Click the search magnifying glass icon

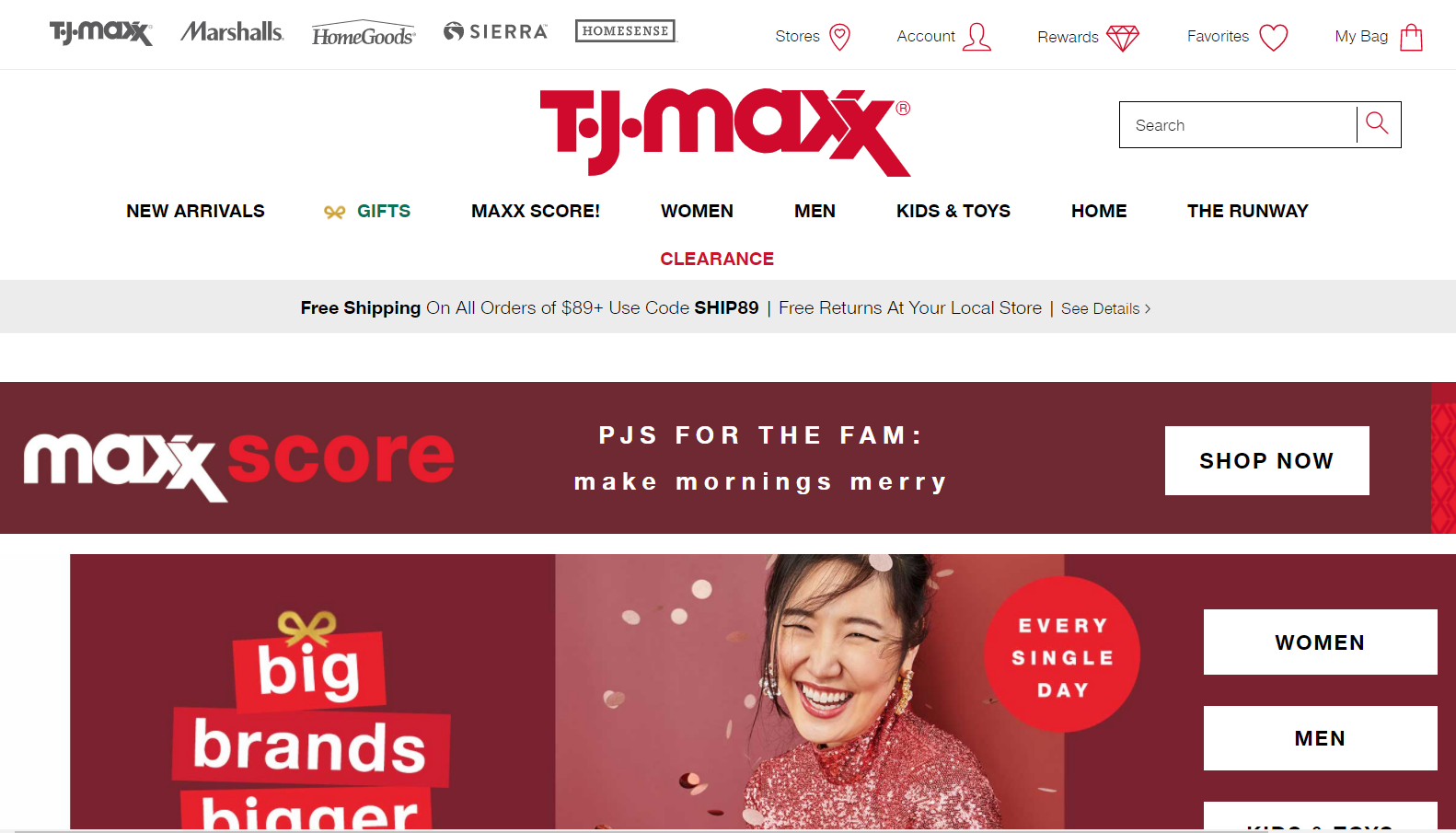pos(1377,123)
